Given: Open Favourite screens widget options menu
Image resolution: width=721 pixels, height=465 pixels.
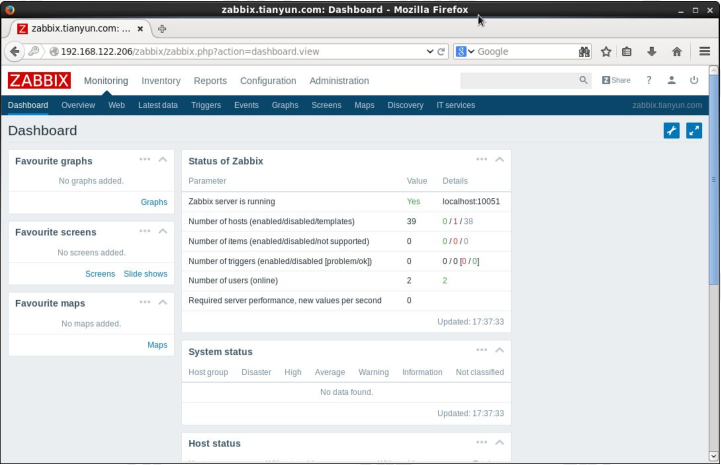Looking at the screenshot, I should point(145,231).
